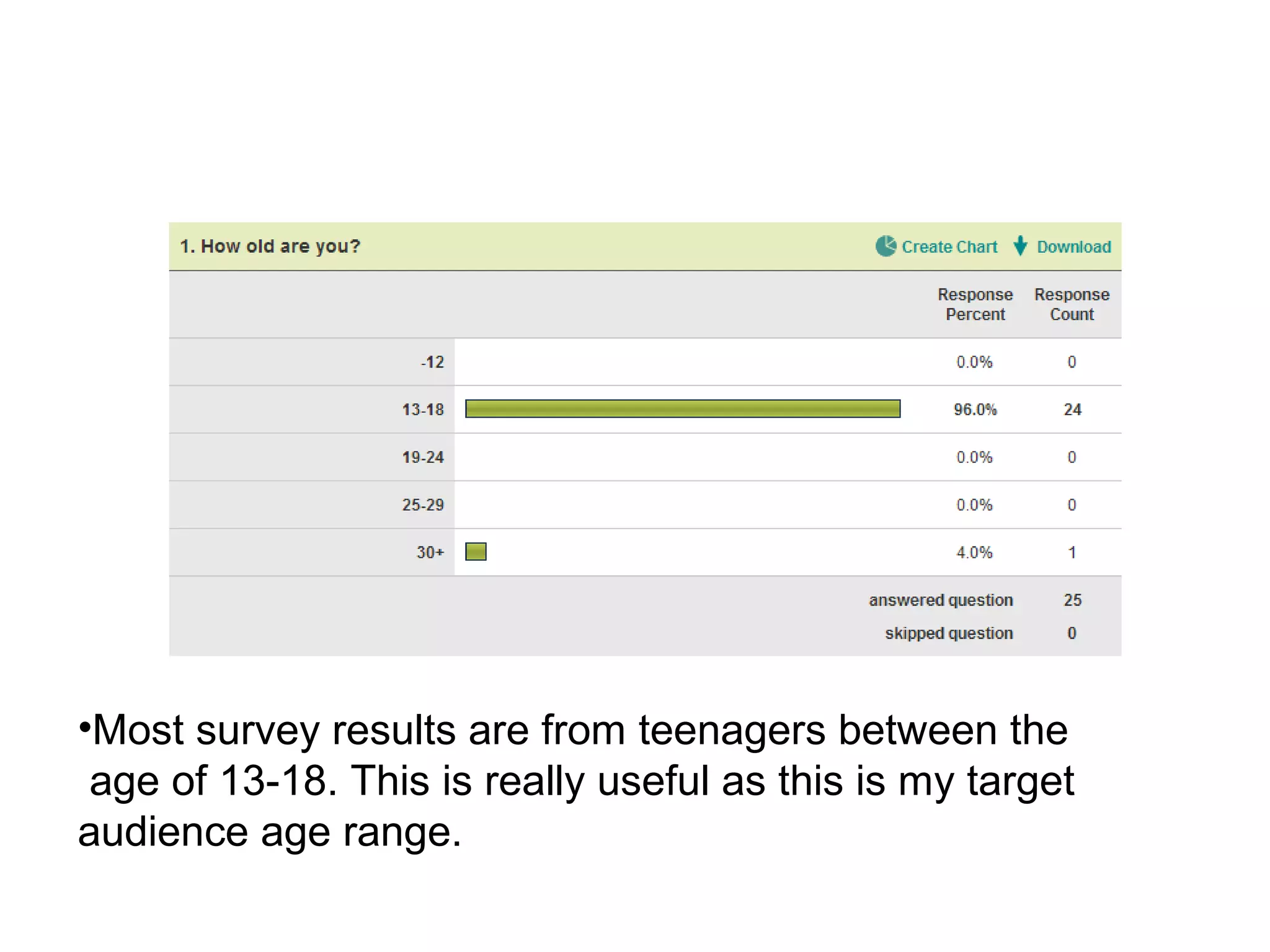
Task: Click the Download arrow icon
Action: (1020, 246)
